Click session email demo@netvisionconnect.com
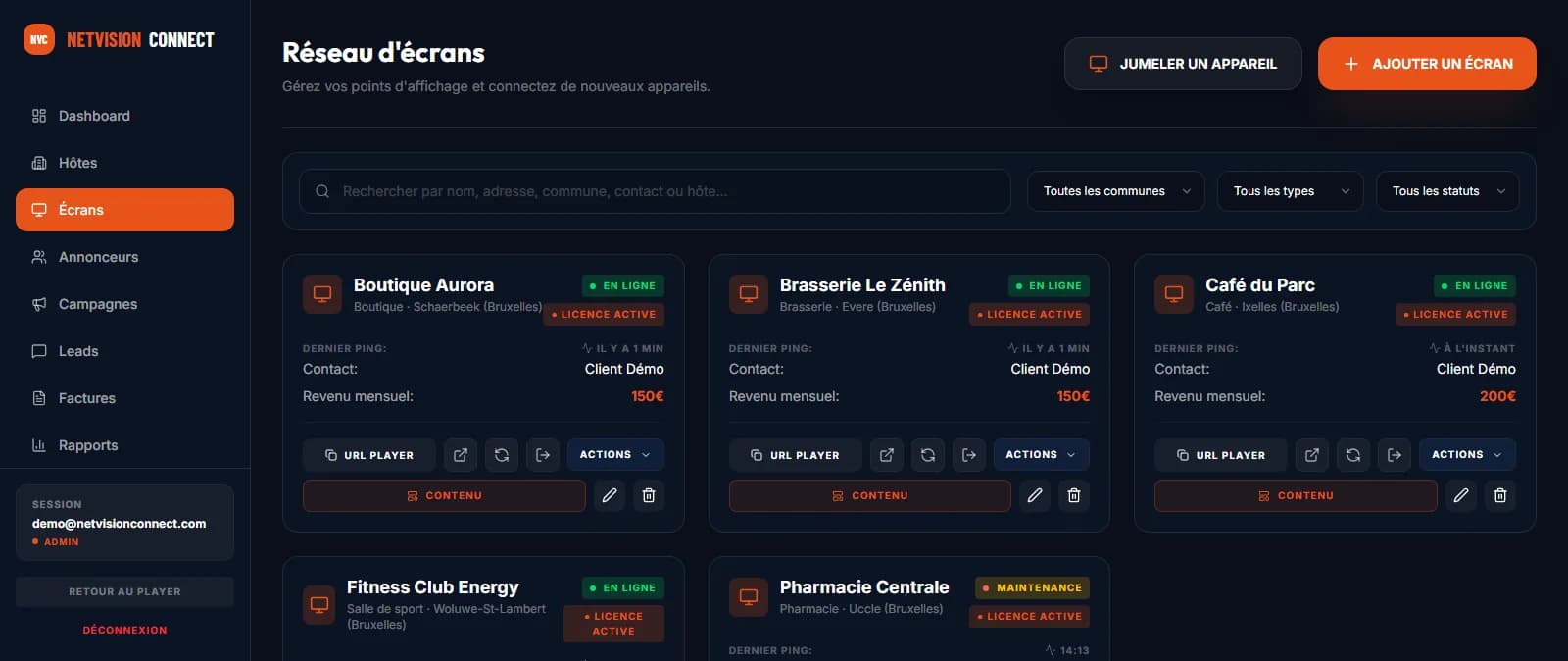Viewport: 1568px width, 661px height. (119, 523)
